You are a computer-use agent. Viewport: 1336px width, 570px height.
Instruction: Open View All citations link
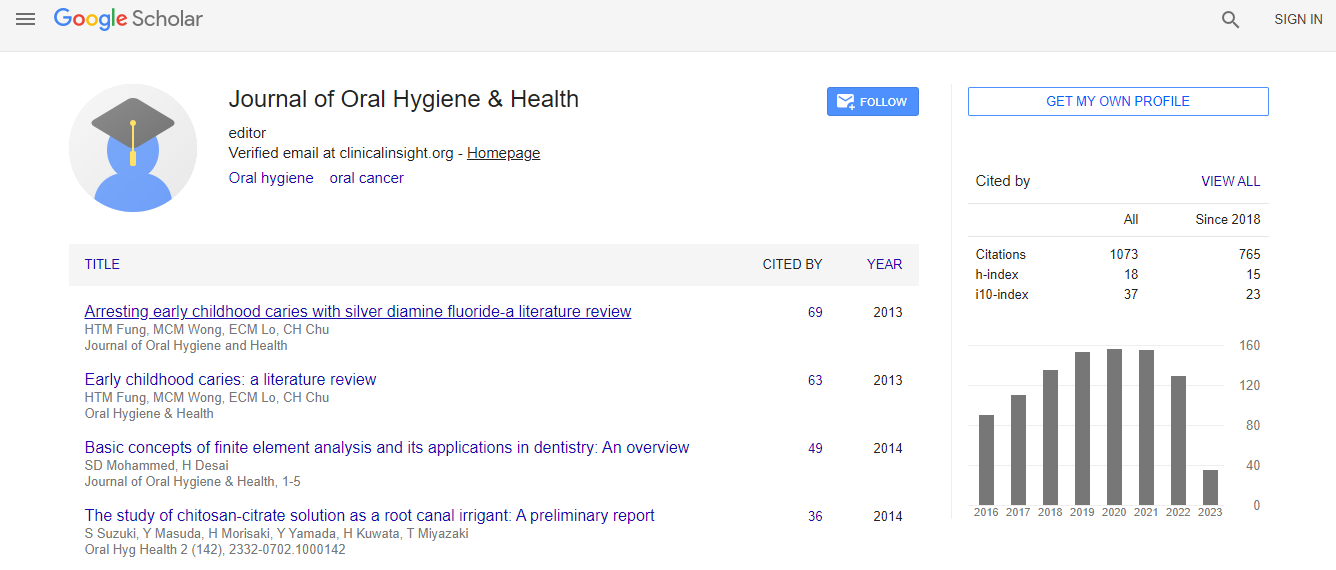click(x=1230, y=181)
